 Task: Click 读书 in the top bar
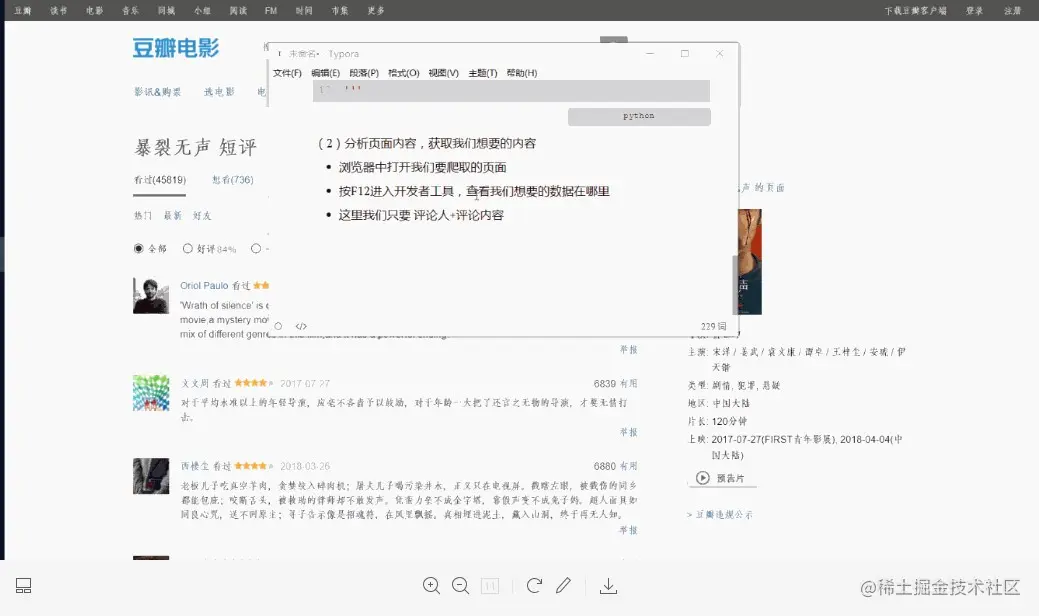coord(58,11)
